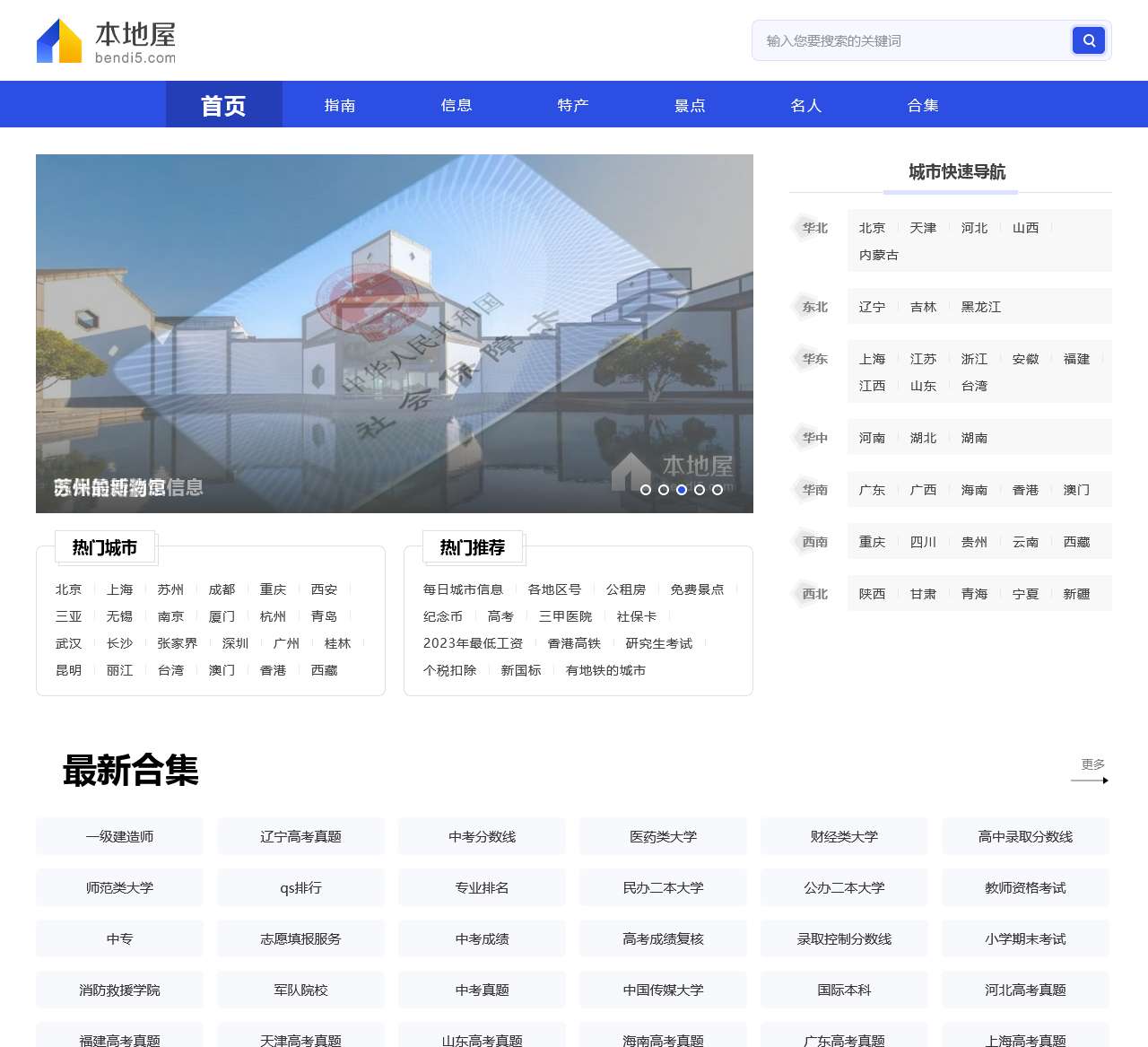Open the 河北高考真题 collection
Image resolution: width=1148 pixels, height=1047 pixels.
pyautogui.click(x=1025, y=990)
